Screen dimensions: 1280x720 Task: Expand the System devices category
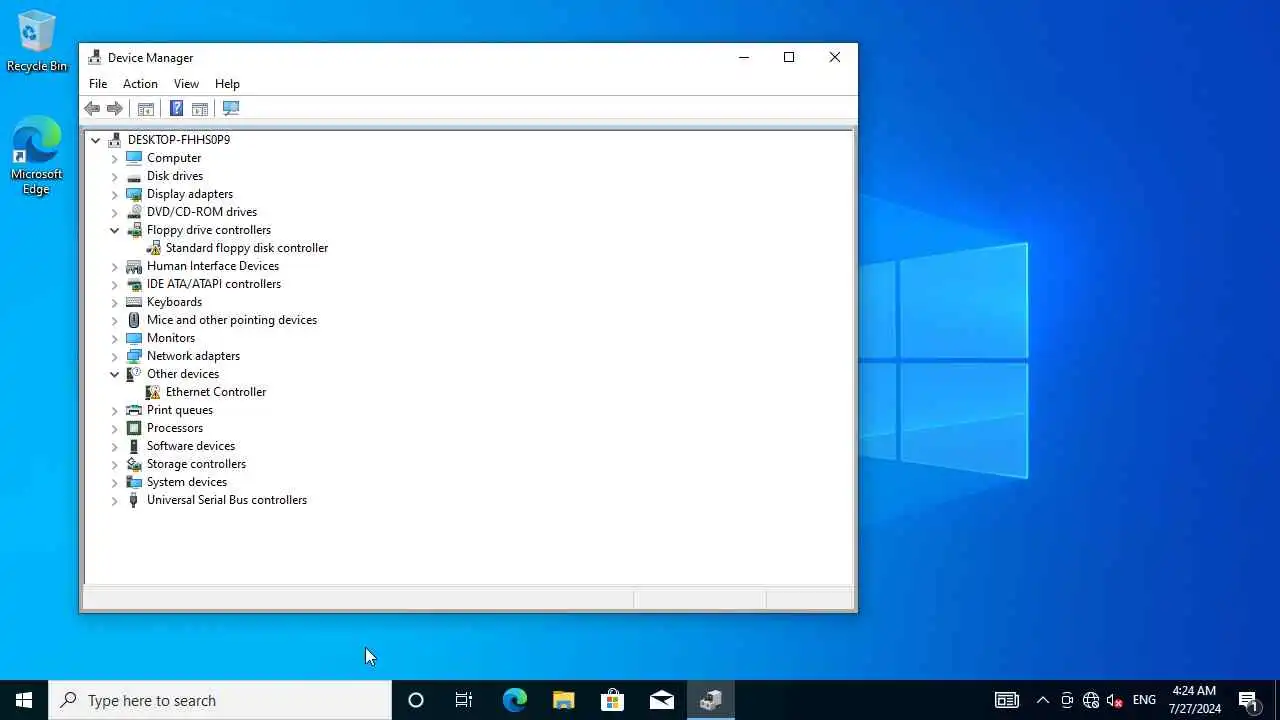tap(114, 482)
